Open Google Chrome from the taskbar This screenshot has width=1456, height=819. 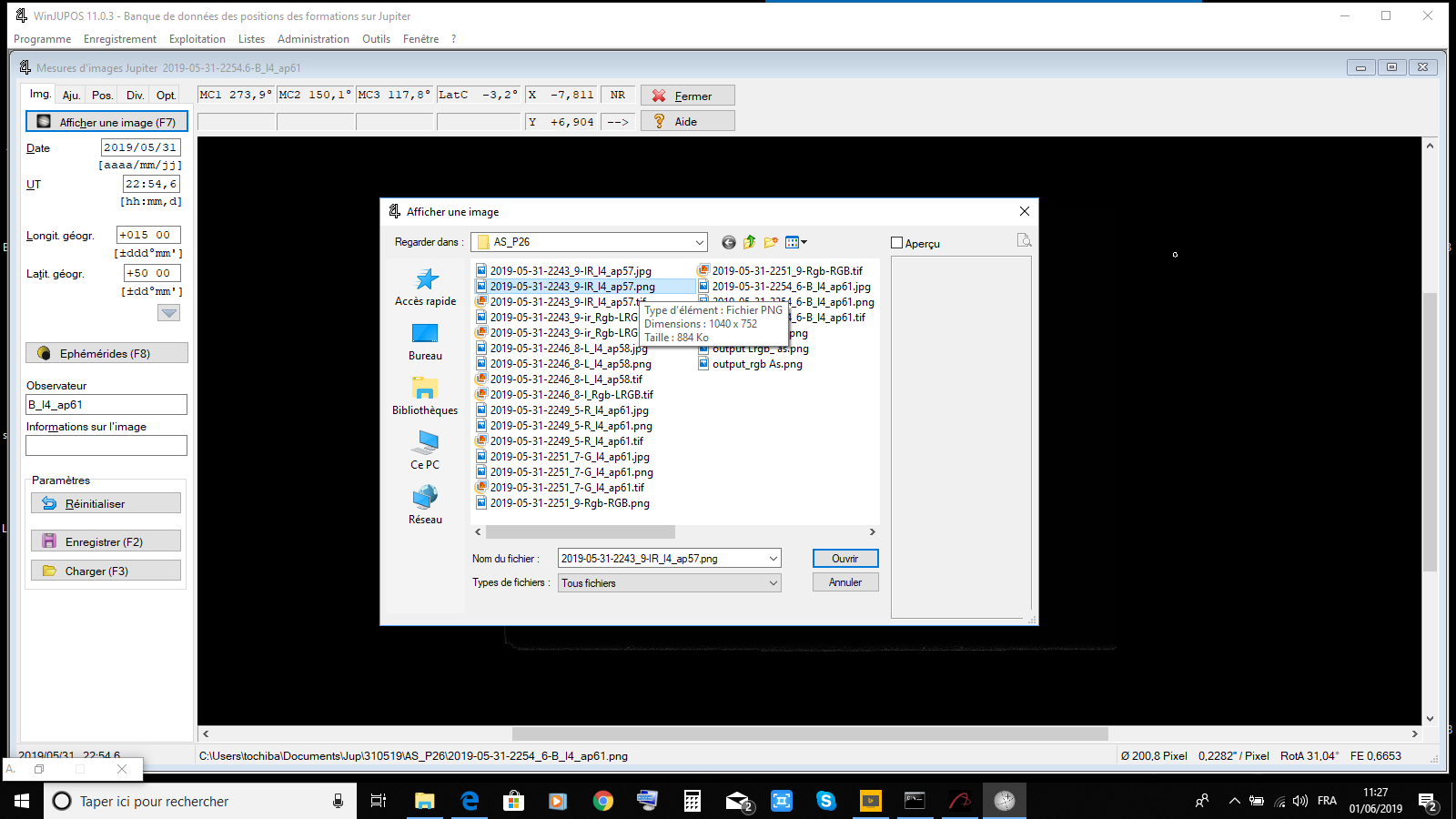(x=602, y=801)
